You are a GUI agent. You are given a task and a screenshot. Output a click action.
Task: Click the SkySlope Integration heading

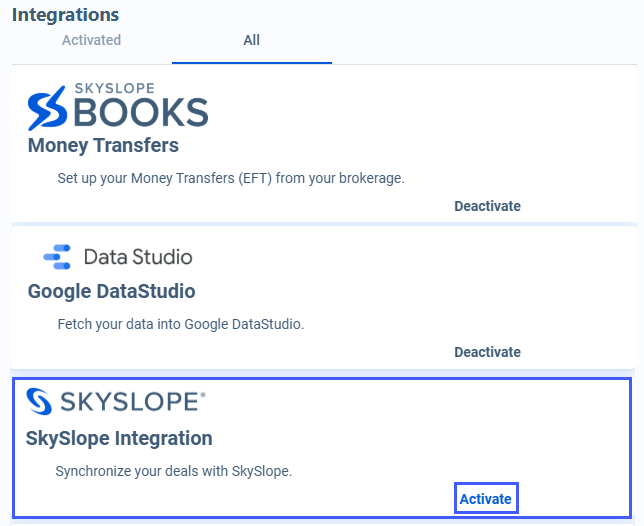pos(119,439)
